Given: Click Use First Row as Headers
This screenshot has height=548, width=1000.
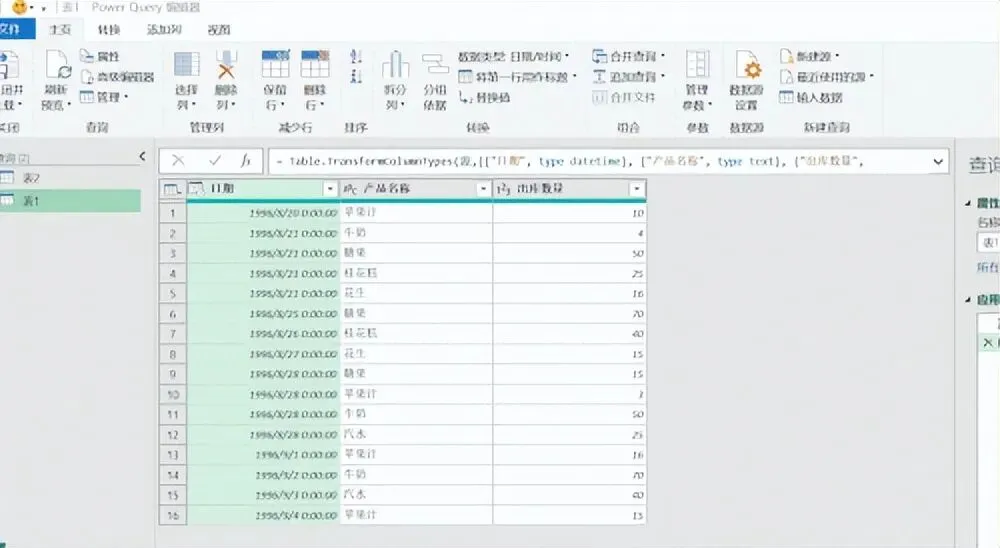Looking at the screenshot, I should tap(517, 77).
